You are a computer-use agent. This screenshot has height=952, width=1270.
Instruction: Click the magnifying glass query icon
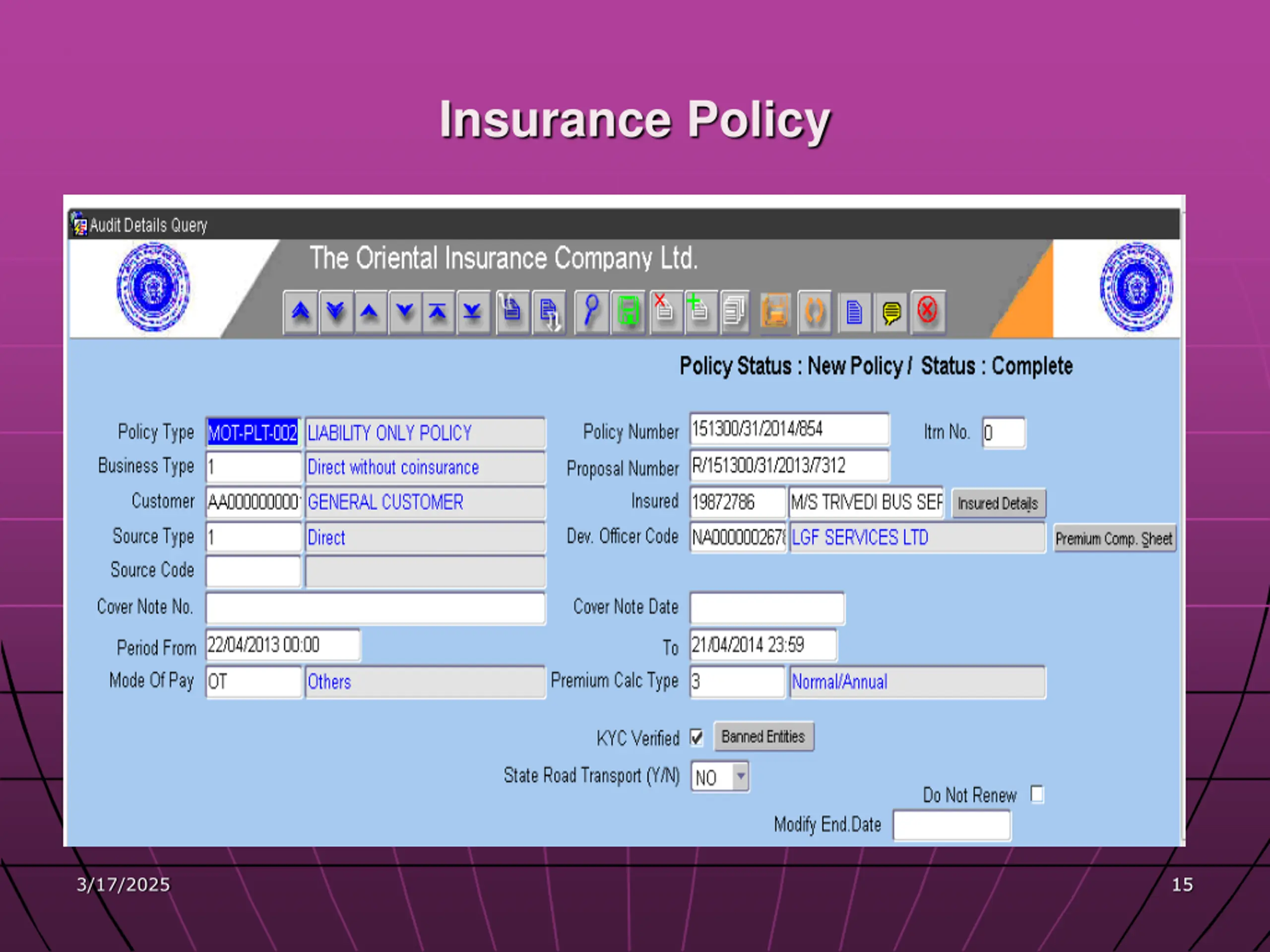point(591,311)
